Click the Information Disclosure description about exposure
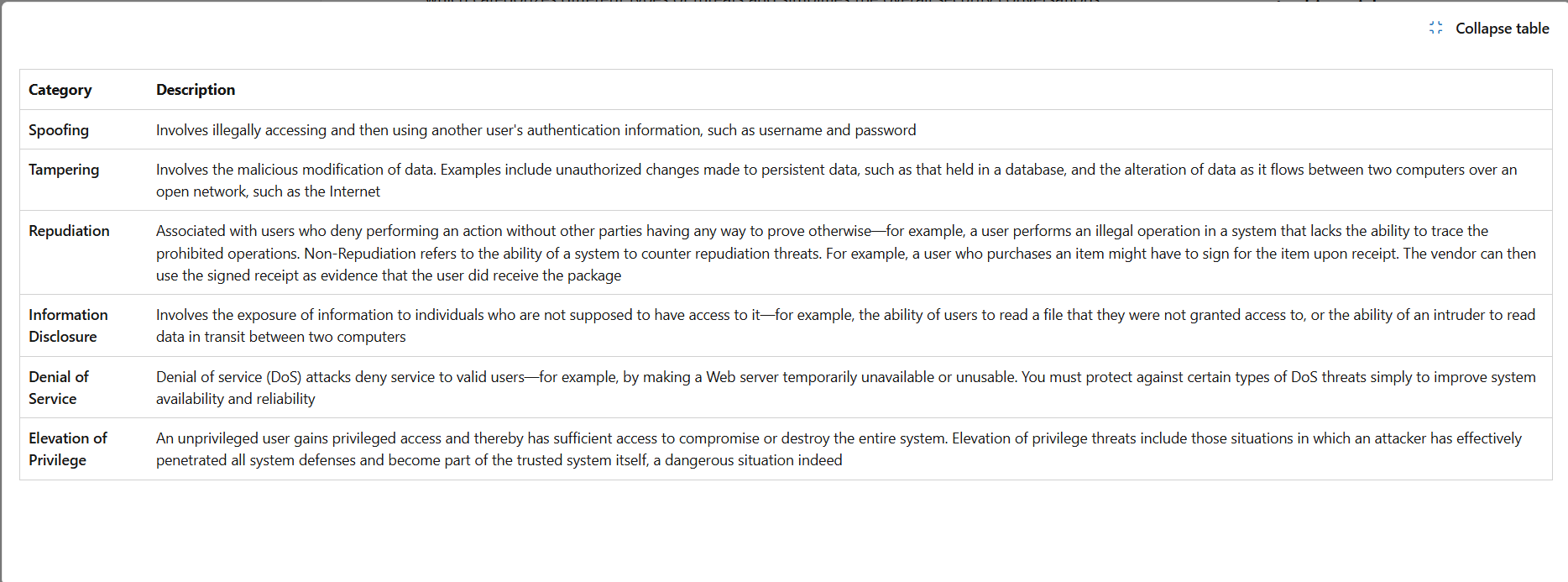1568x582 pixels. (845, 325)
